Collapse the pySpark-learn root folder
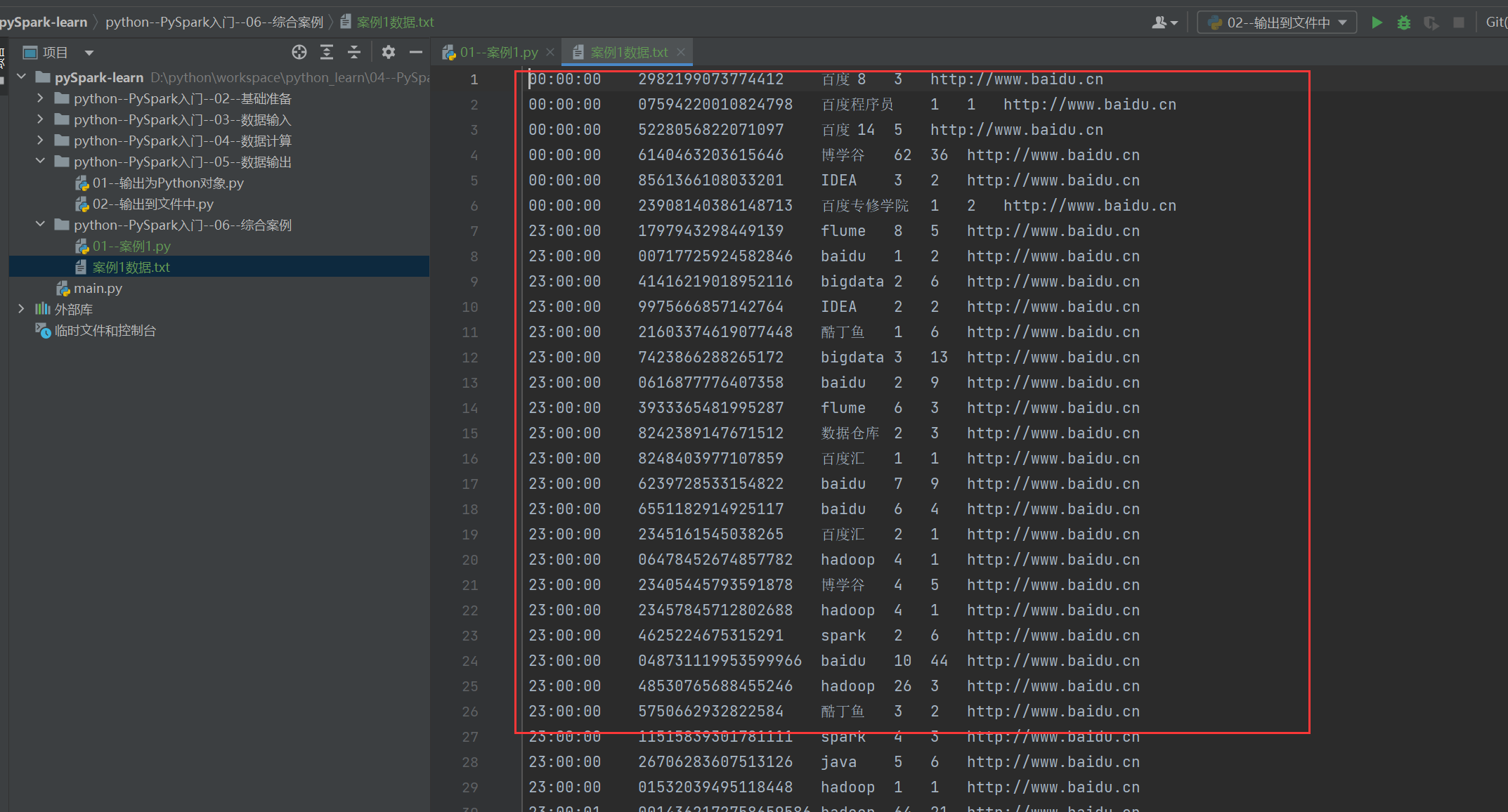The image size is (1508, 812). point(21,77)
